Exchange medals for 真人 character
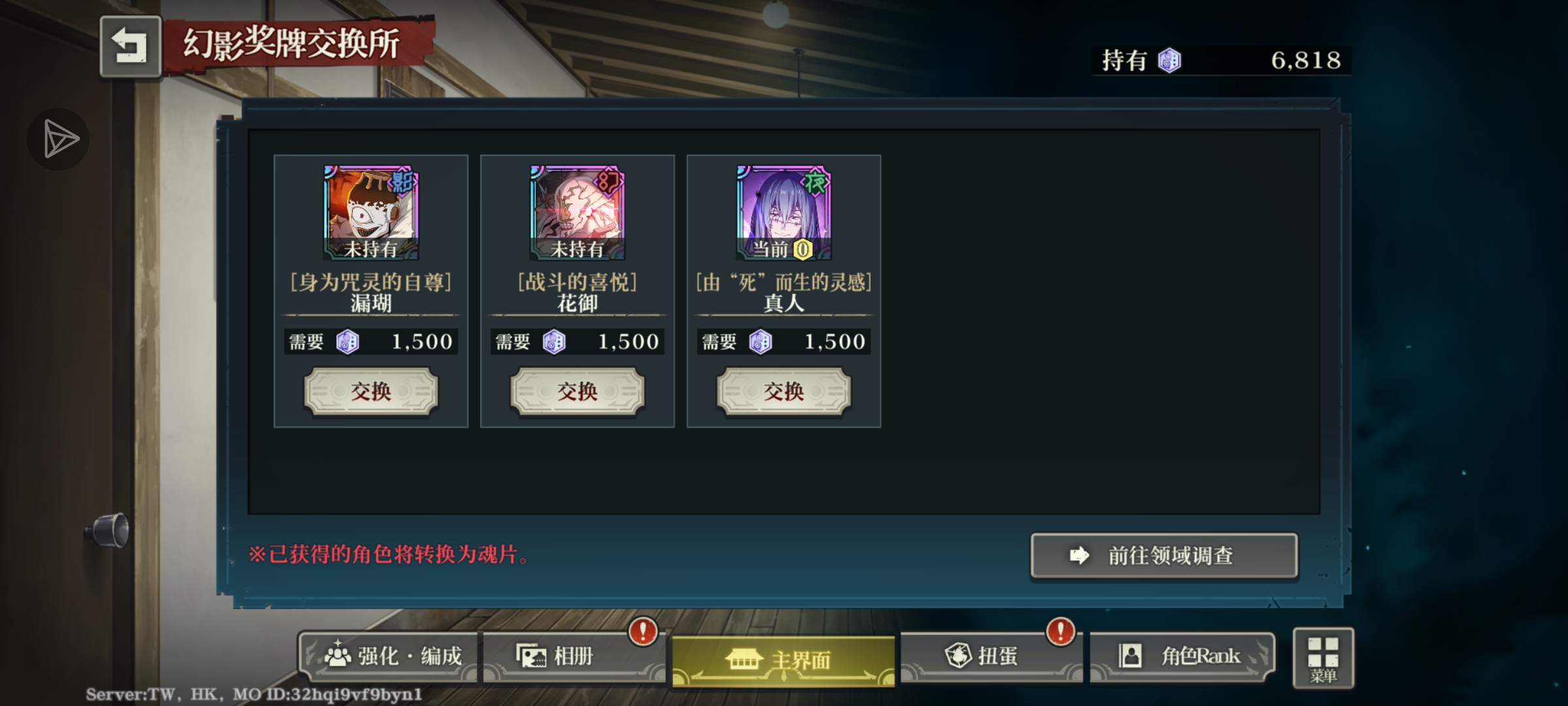The width and height of the screenshot is (1568, 706). tap(784, 392)
